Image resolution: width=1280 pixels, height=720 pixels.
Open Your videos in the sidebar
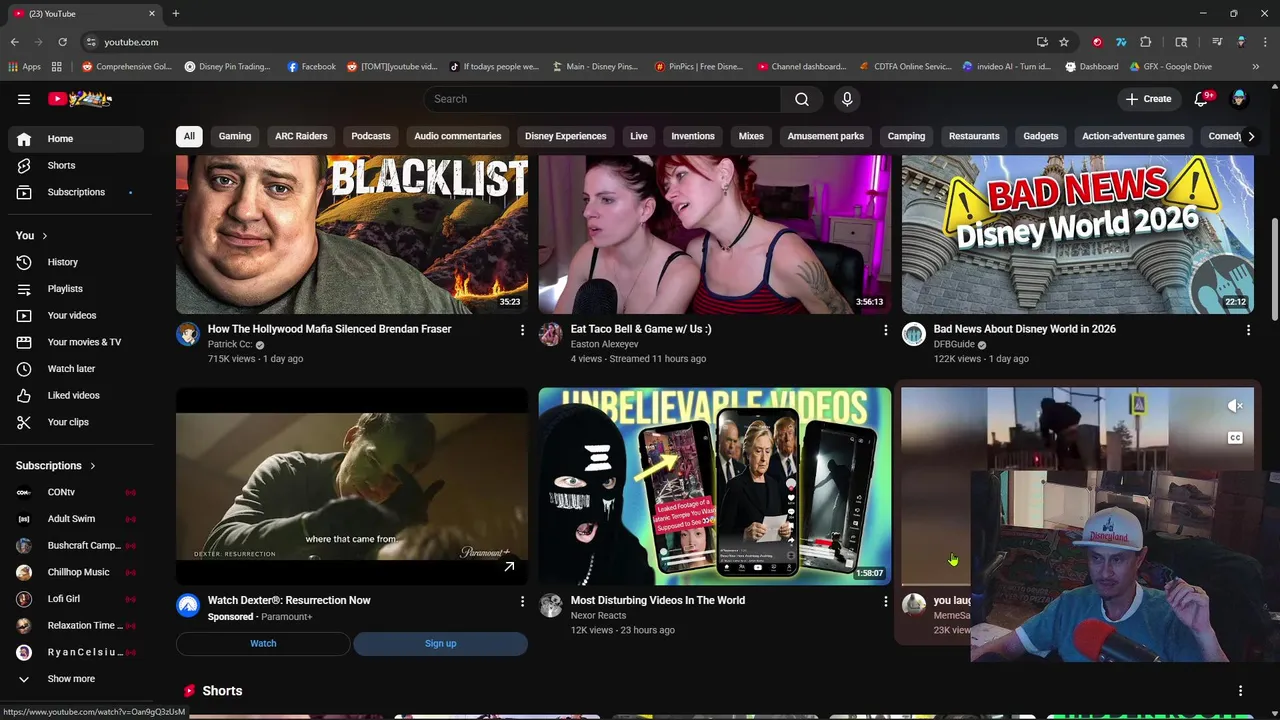point(76,315)
